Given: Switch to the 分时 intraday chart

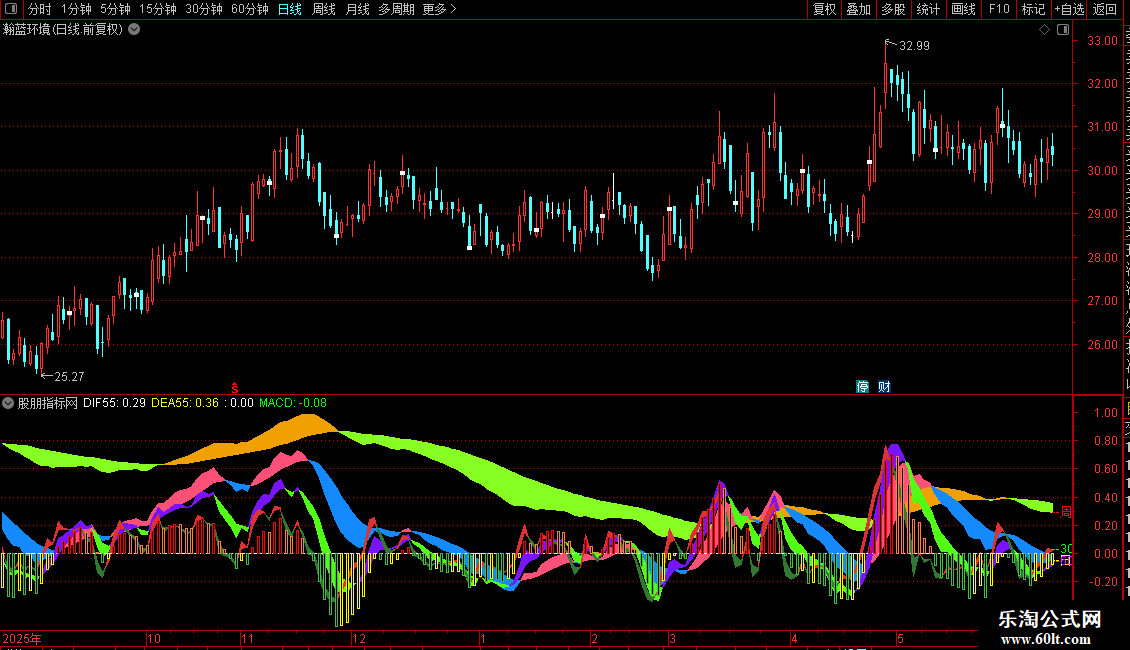Looking at the screenshot, I should (40, 9).
